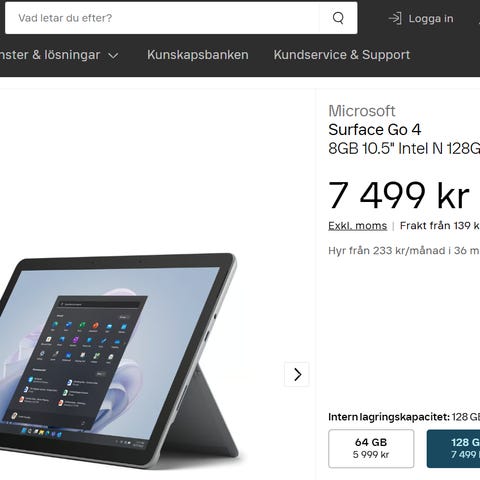Click the 5 999 kr price in 64 GB box
The width and height of the screenshot is (480, 480).
point(371,454)
